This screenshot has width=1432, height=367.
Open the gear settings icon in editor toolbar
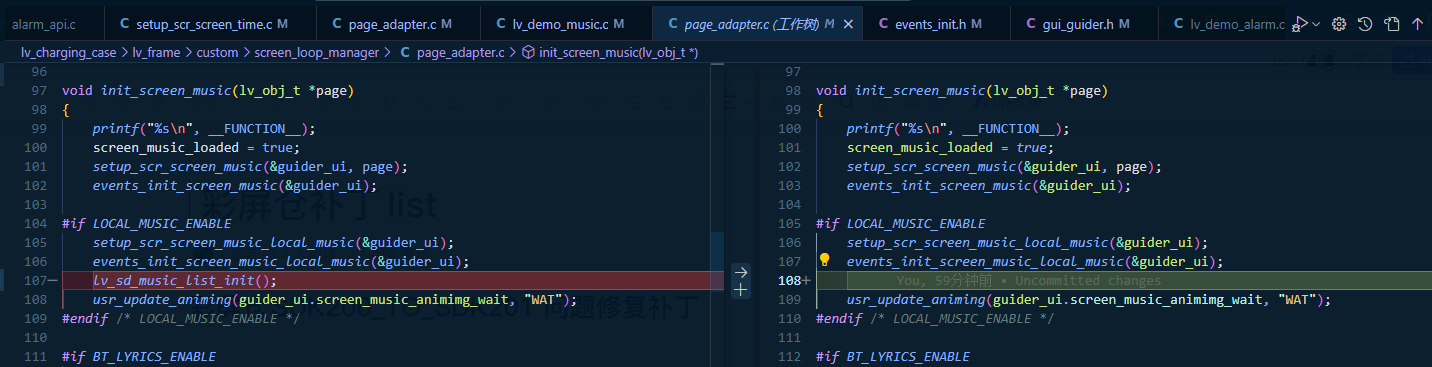(1339, 23)
